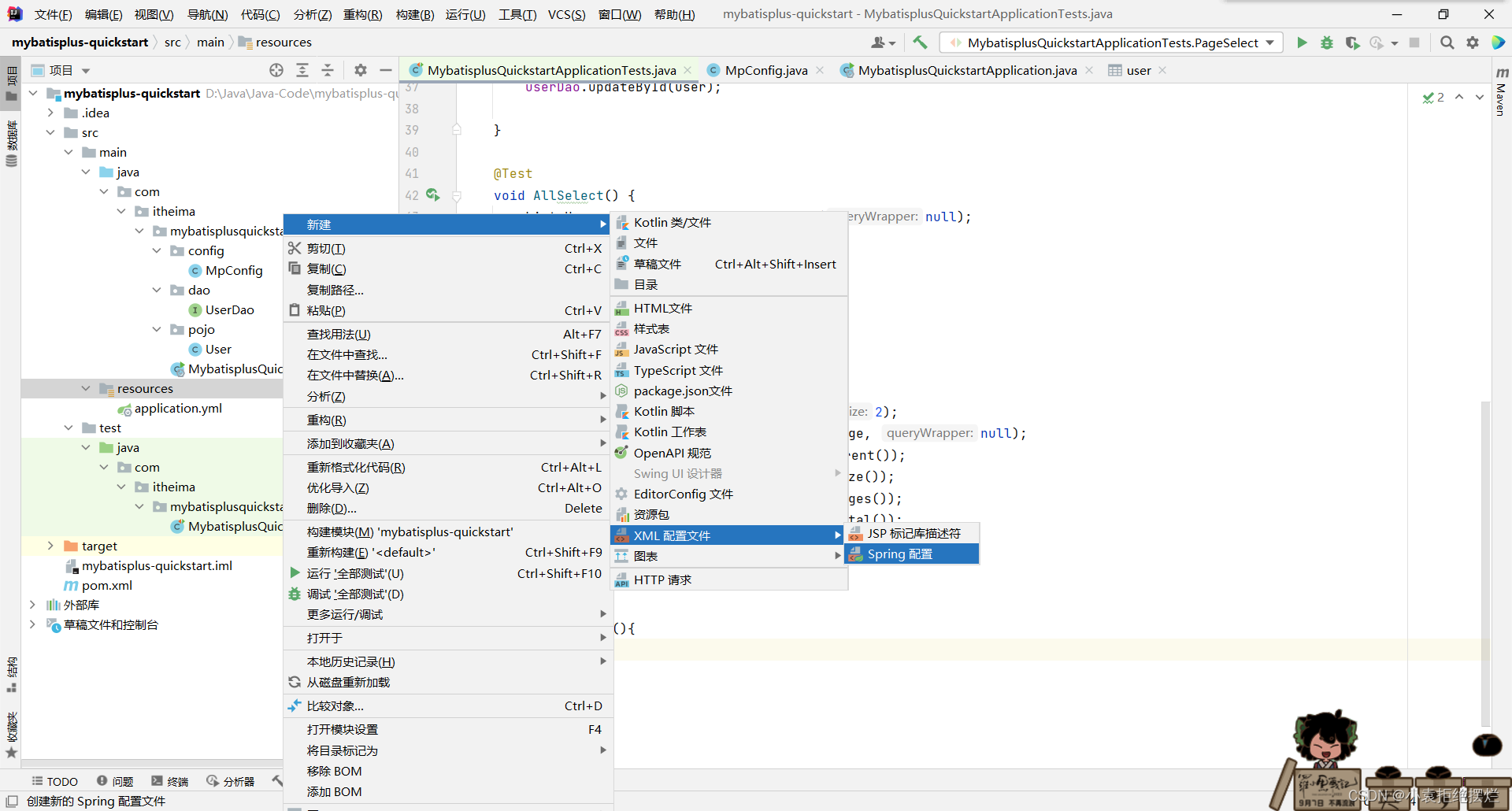Open the run configuration dropdown
This screenshot has width=1512, height=811.
[x=1112, y=43]
